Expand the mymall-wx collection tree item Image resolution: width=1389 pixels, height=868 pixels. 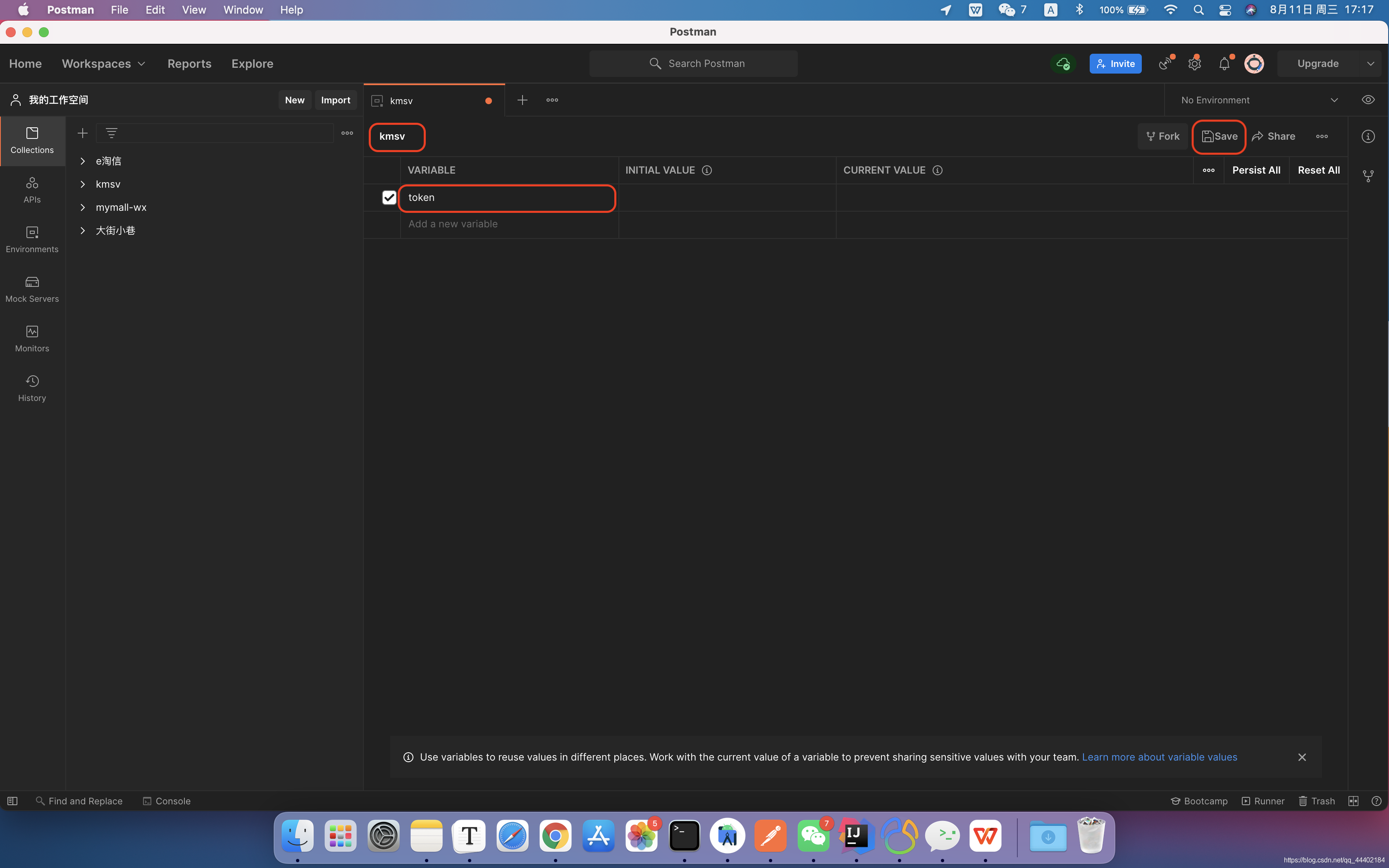(84, 207)
